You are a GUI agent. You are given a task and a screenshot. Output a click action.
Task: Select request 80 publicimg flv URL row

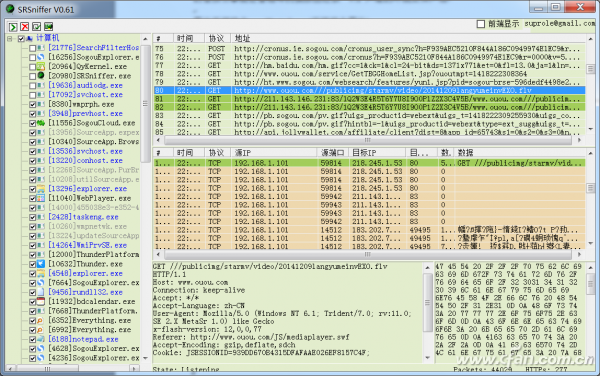(x=369, y=90)
